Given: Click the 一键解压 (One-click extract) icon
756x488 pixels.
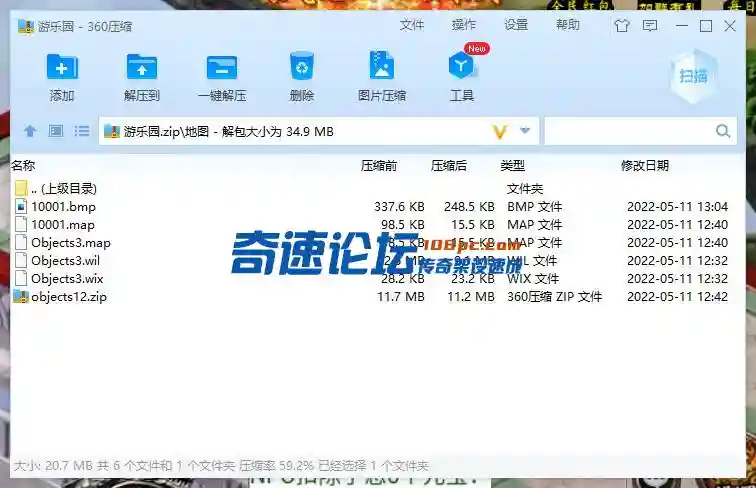Looking at the screenshot, I should point(222,68).
